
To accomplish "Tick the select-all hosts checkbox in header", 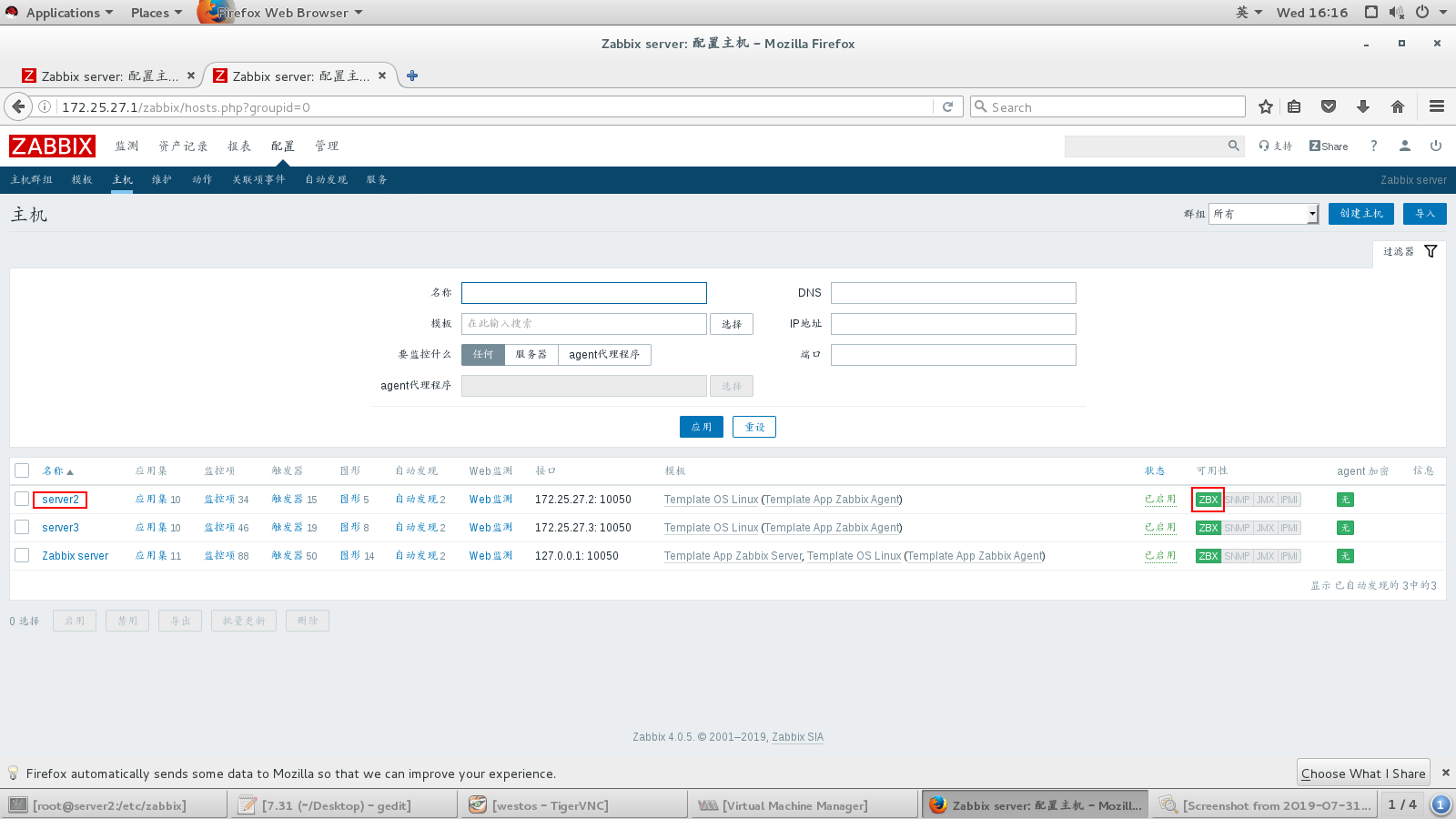I will 22,470.
